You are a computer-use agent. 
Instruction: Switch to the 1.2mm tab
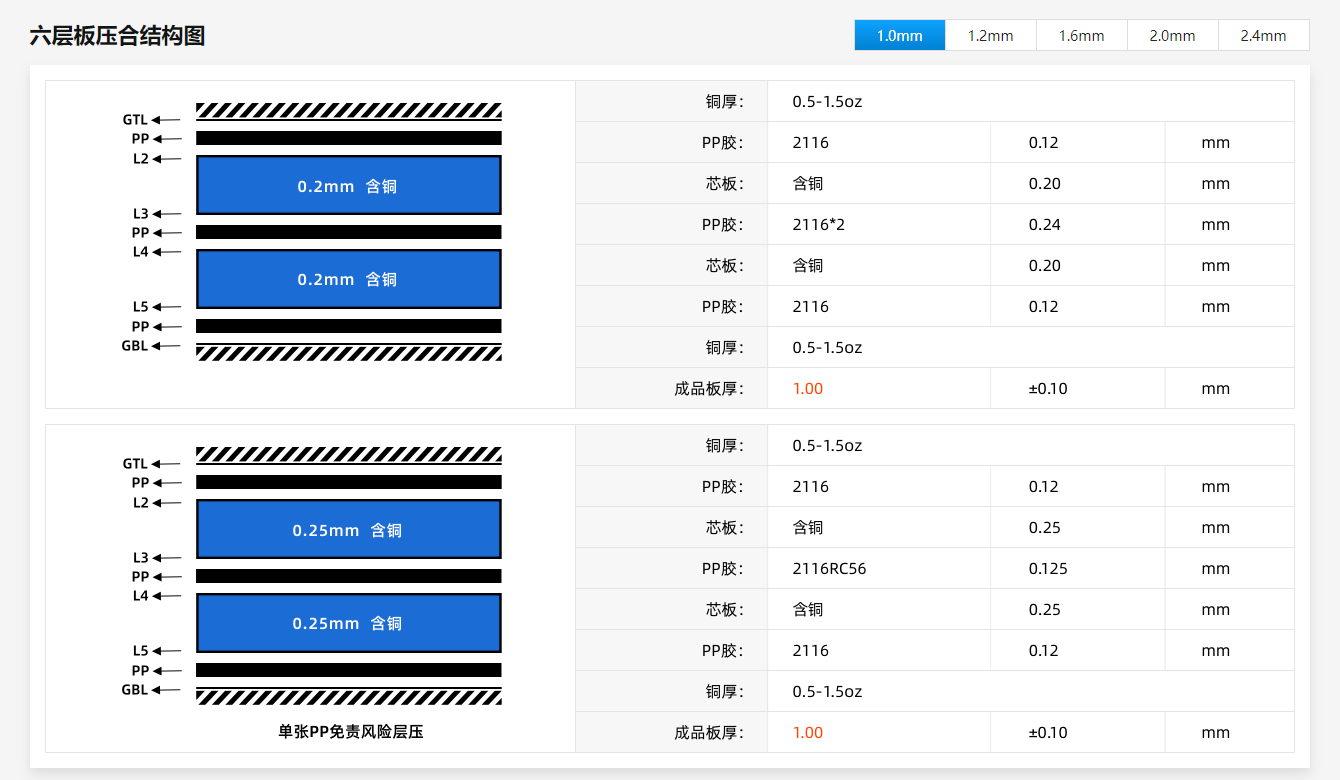coord(990,35)
